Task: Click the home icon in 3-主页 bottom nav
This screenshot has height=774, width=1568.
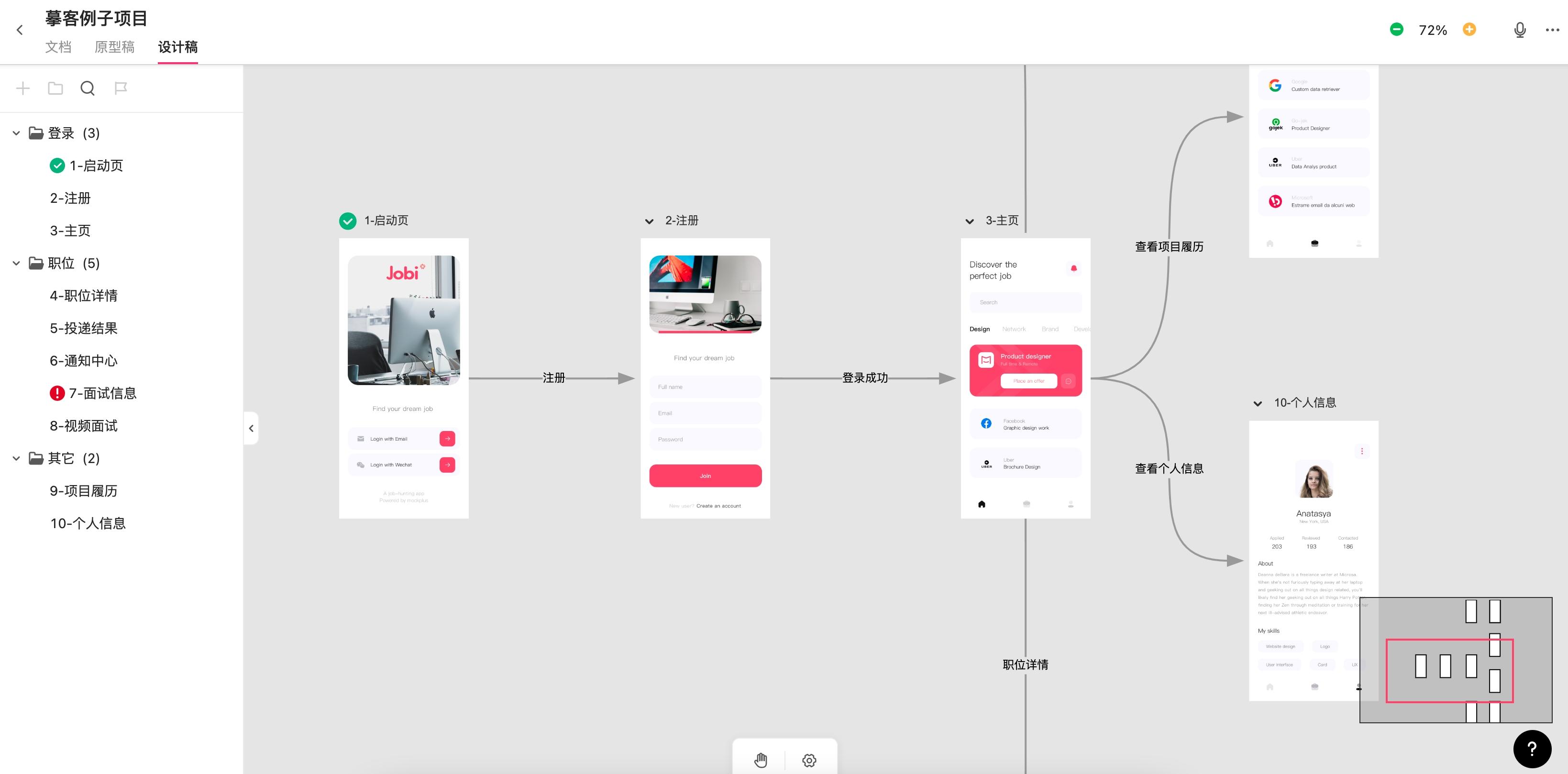Action: click(x=981, y=504)
